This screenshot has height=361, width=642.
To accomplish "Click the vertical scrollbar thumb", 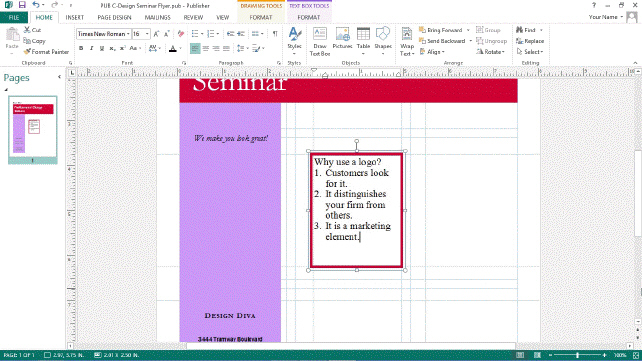I will point(638,193).
